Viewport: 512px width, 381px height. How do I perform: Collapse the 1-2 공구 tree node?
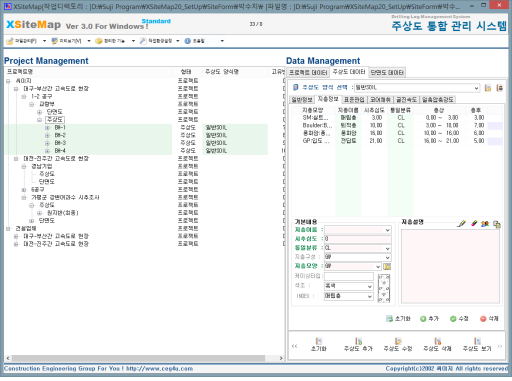(24, 97)
